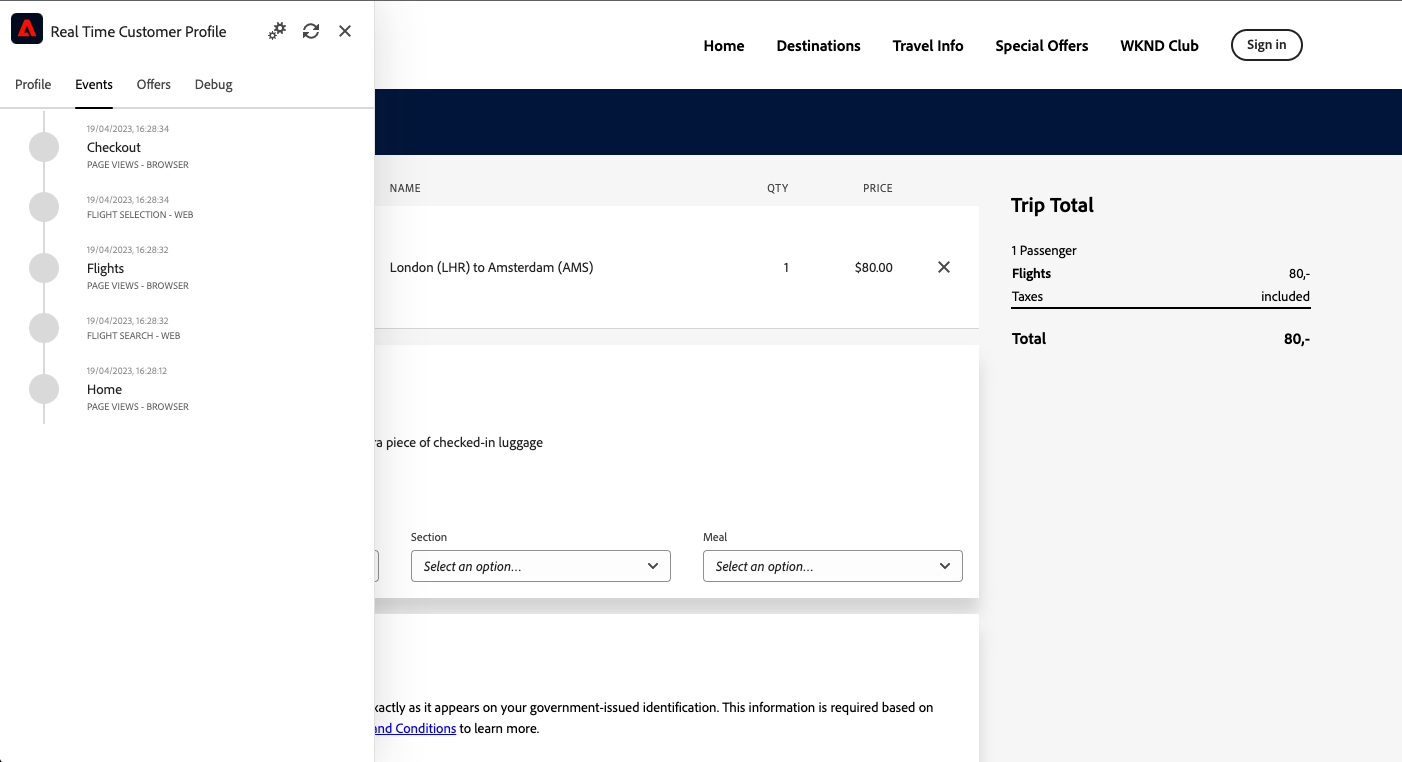The height and width of the screenshot is (762, 1402).
Task: Remove the London to Amsterdam flight from the cart
Action: [x=943, y=267]
